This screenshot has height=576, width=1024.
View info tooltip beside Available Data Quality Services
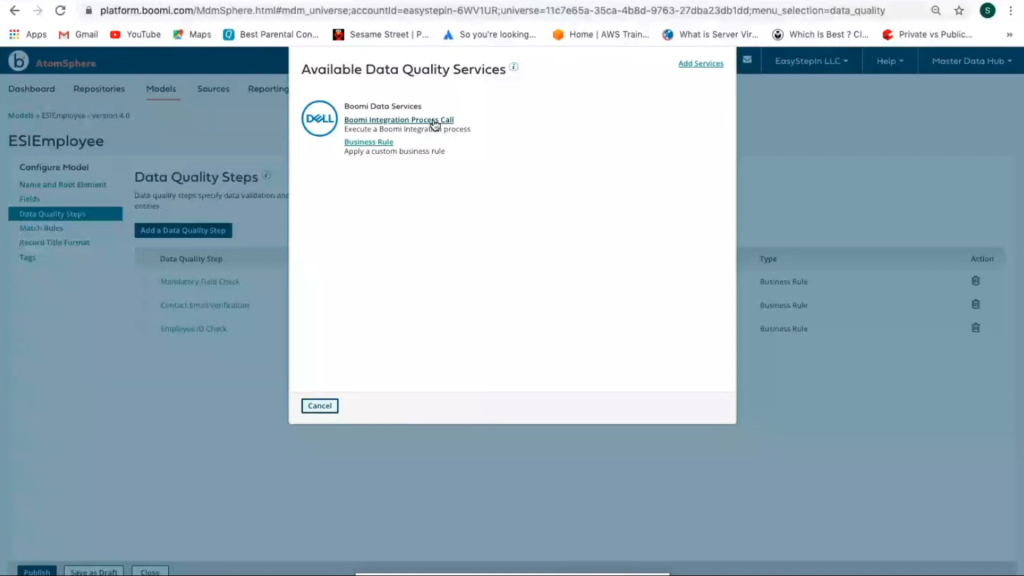coord(514,68)
